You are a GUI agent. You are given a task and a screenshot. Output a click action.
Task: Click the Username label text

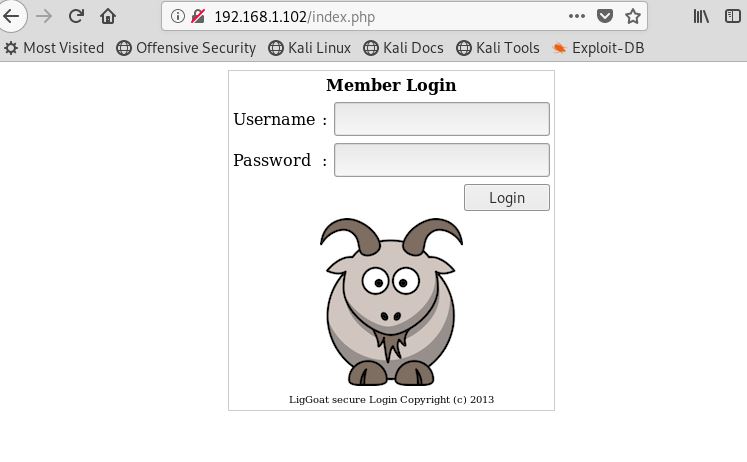(x=274, y=119)
